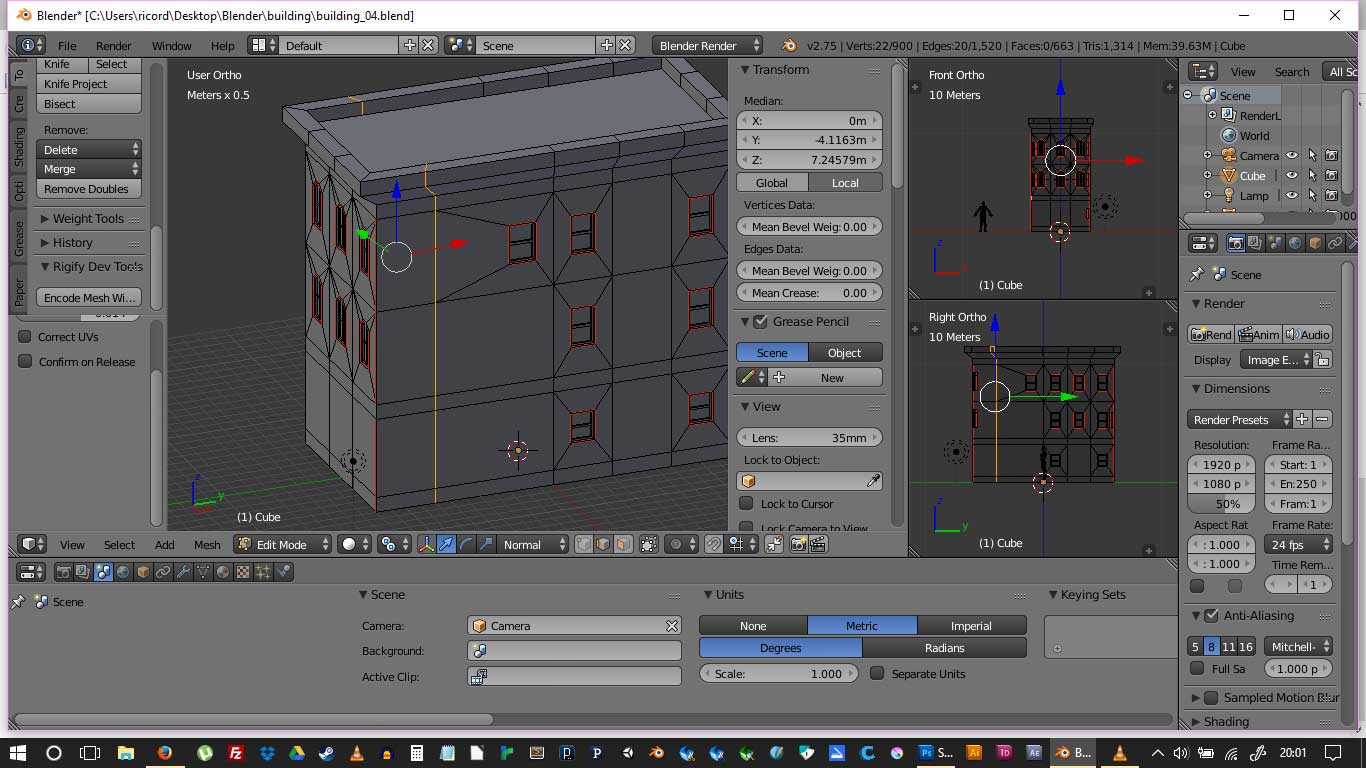Click the World tab icon in bottom properties editor
This screenshot has height=768, width=1366.
pos(123,572)
